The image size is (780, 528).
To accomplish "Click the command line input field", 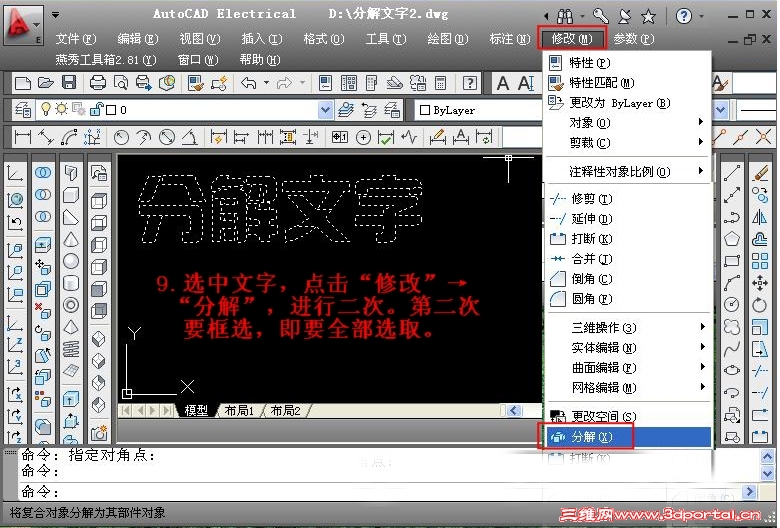I will [x=381, y=492].
